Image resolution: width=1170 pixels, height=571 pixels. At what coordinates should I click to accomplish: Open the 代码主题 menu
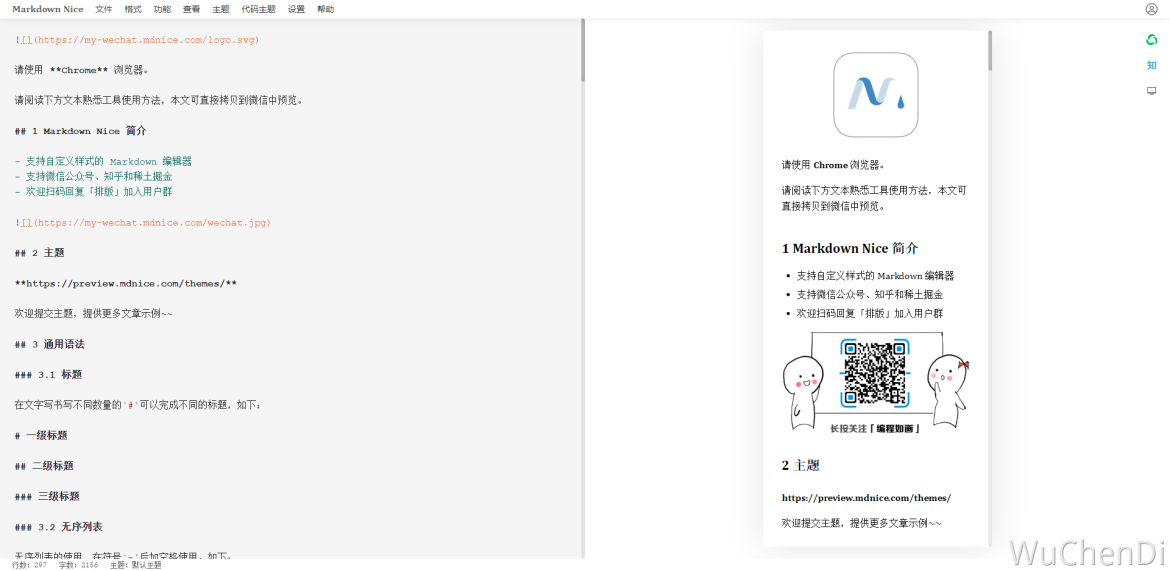coord(258,10)
